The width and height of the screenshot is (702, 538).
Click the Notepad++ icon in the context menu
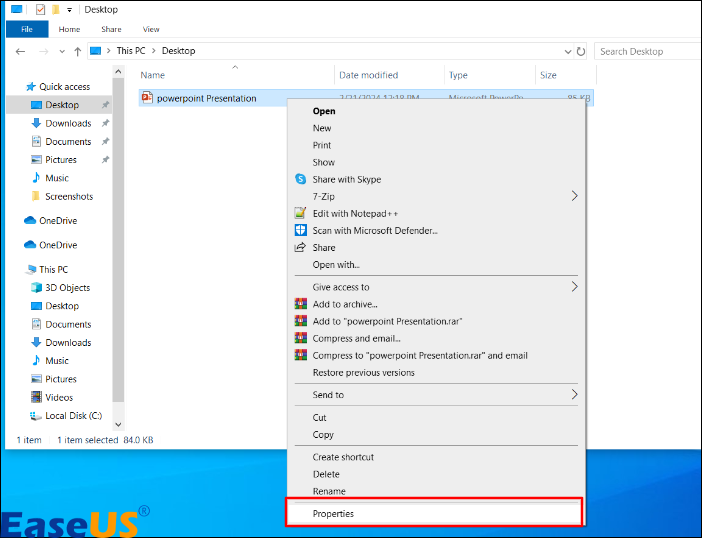[300, 213]
